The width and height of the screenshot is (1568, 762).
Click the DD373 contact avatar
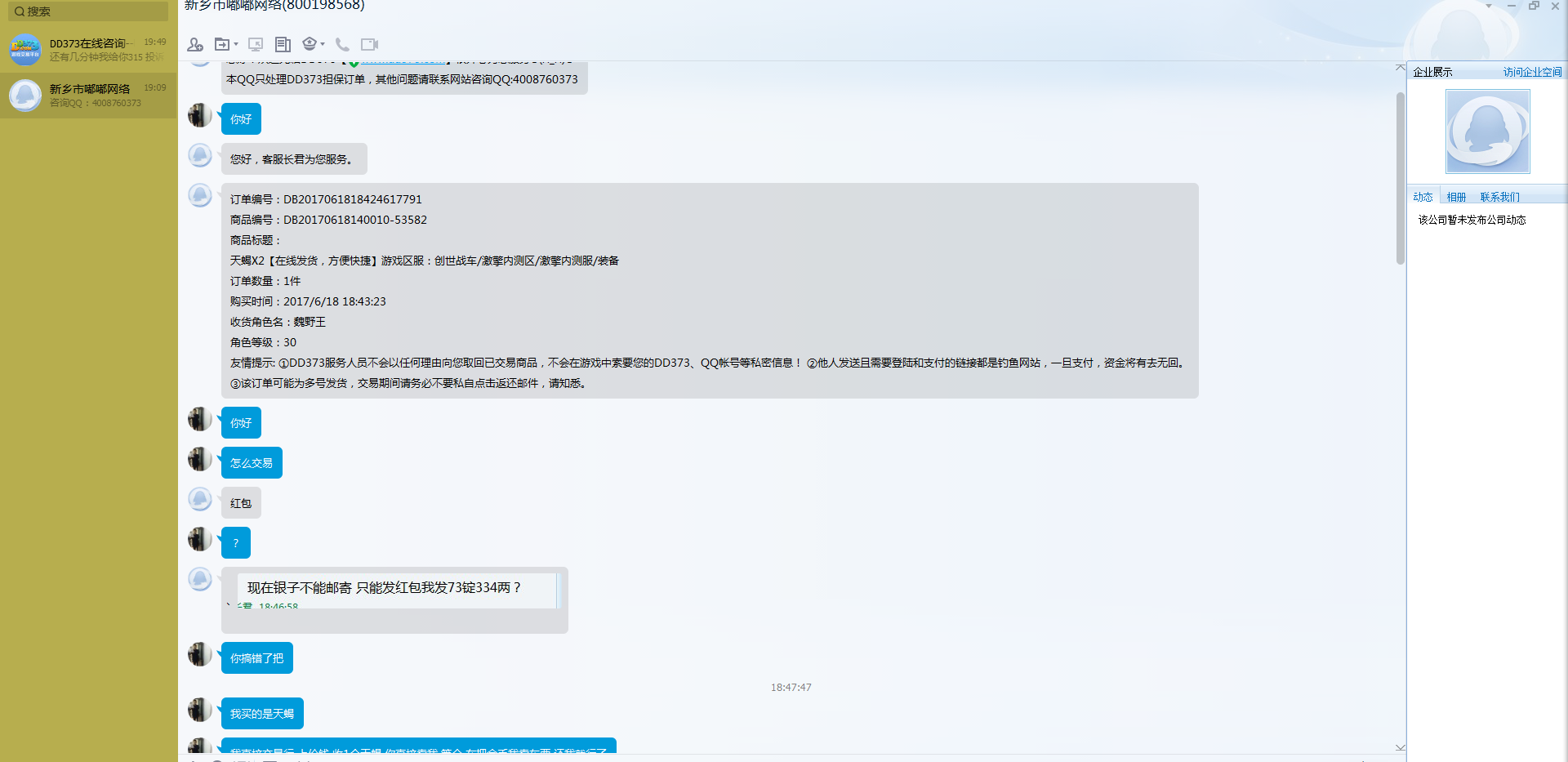point(25,50)
